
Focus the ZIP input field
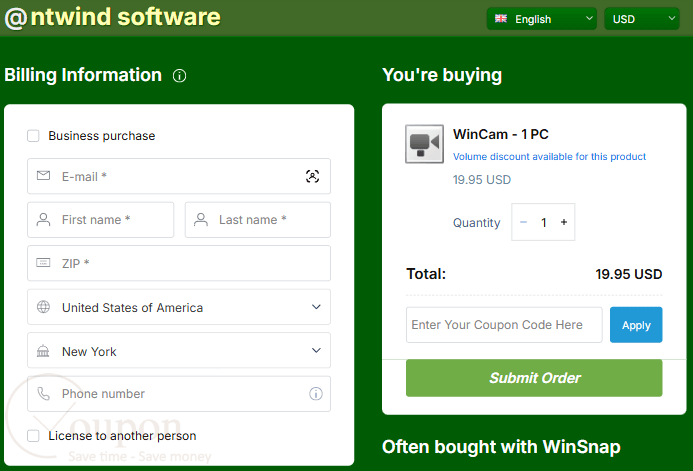(179, 263)
